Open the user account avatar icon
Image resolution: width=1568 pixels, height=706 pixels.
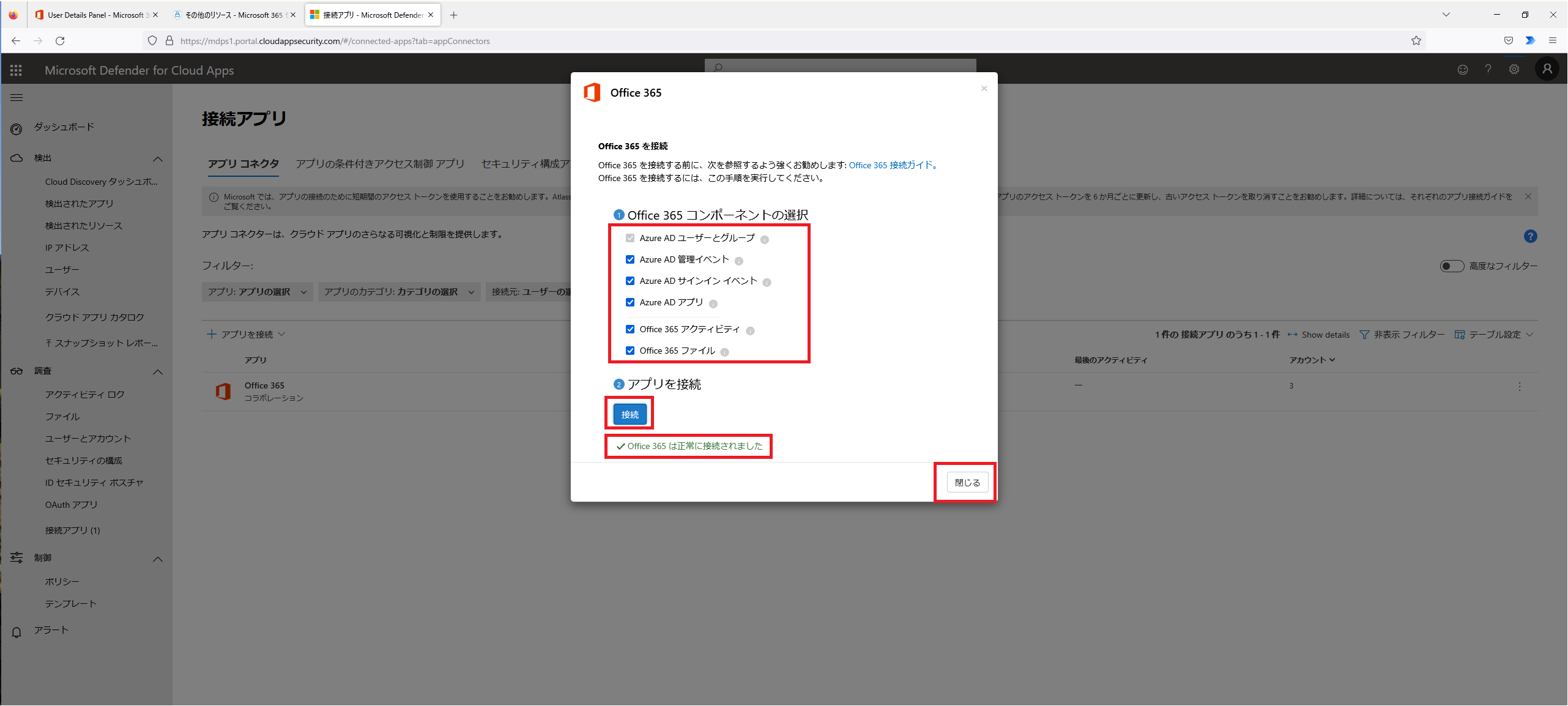pos(1547,69)
